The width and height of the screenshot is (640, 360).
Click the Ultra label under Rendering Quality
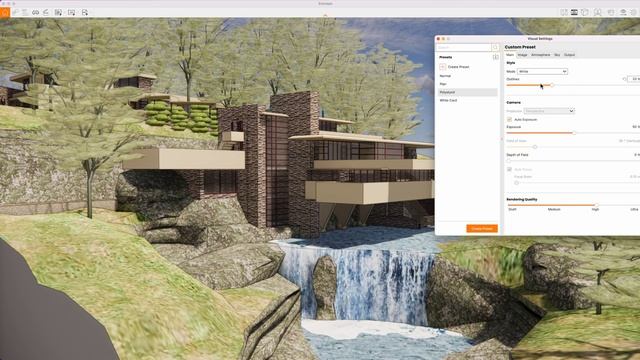pos(634,209)
